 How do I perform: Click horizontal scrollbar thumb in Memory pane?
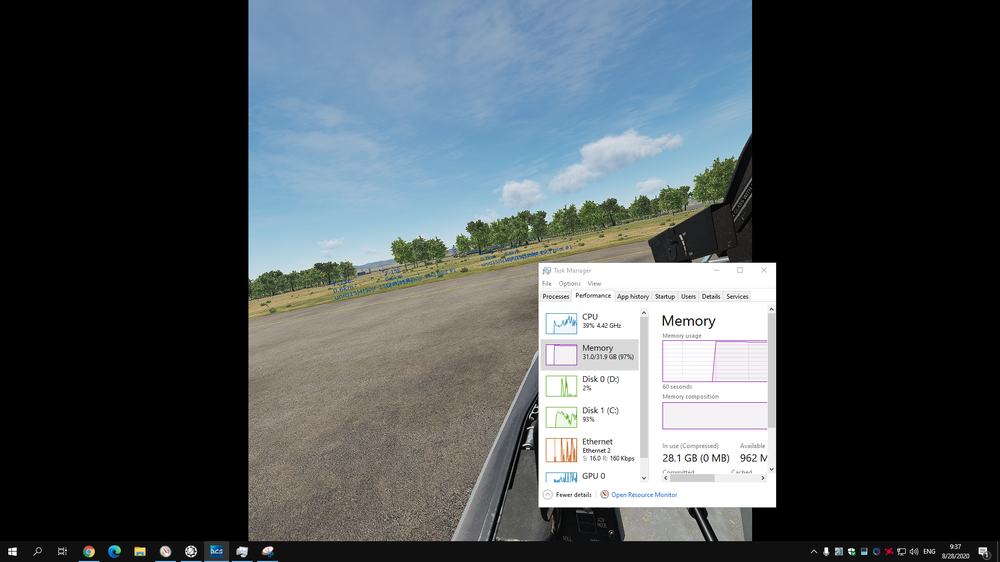pyautogui.click(x=693, y=478)
